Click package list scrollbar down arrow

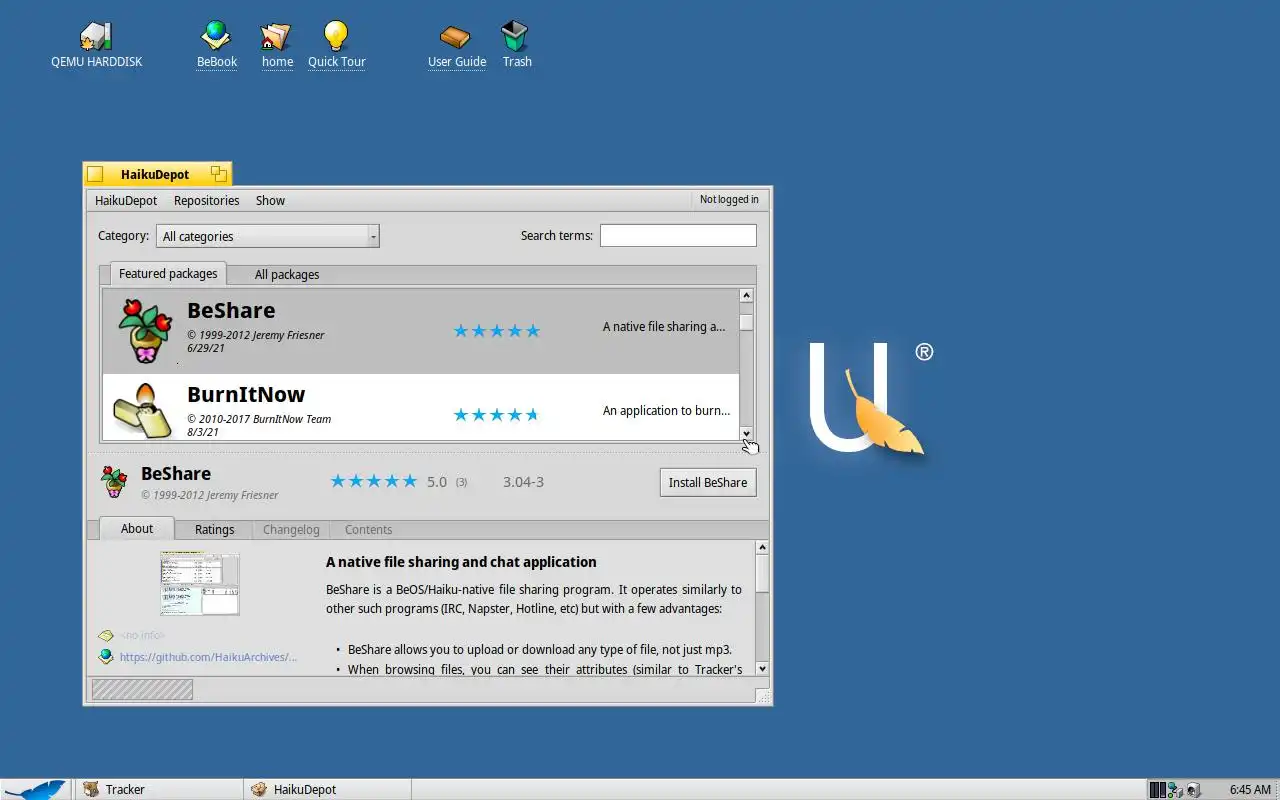pyautogui.click(x=746, y=433)
